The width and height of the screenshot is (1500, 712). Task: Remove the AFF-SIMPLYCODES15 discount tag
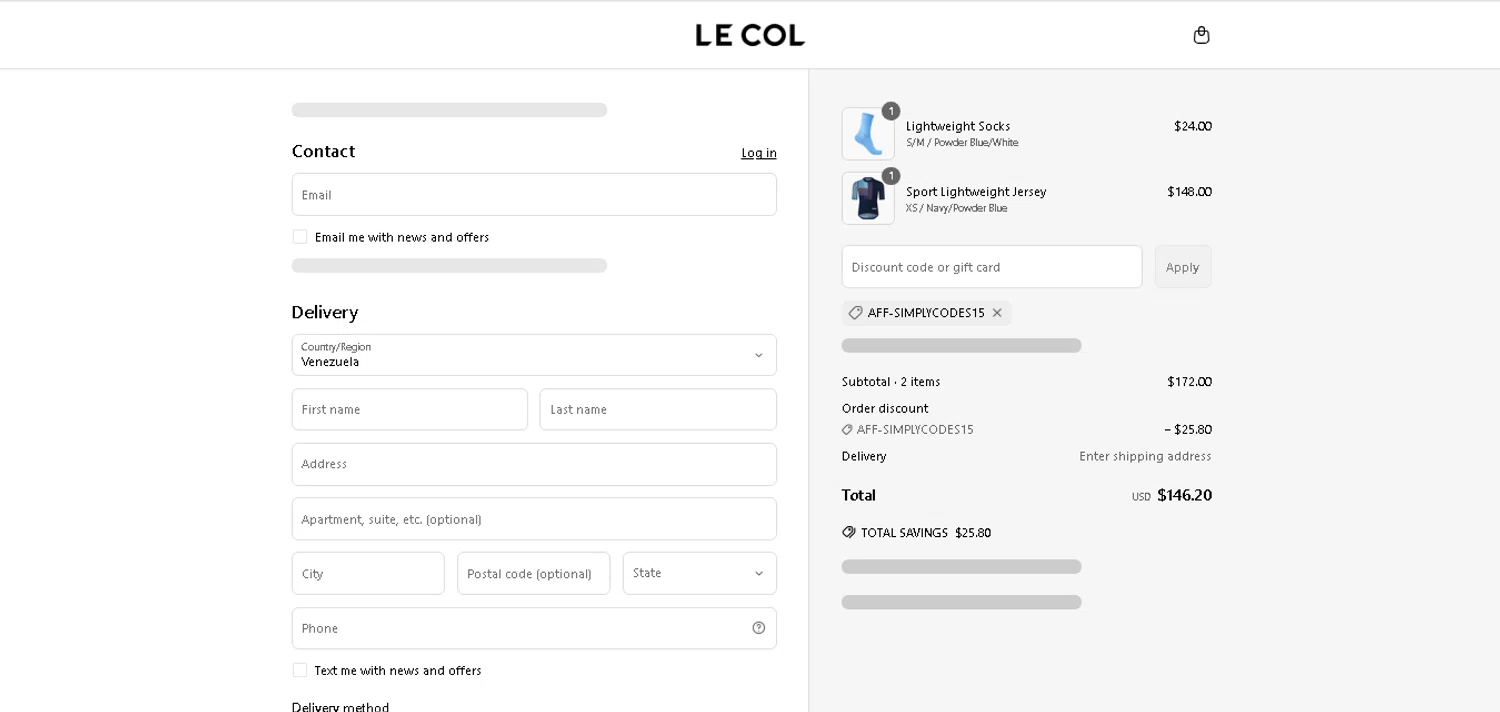tap(997, 313)
